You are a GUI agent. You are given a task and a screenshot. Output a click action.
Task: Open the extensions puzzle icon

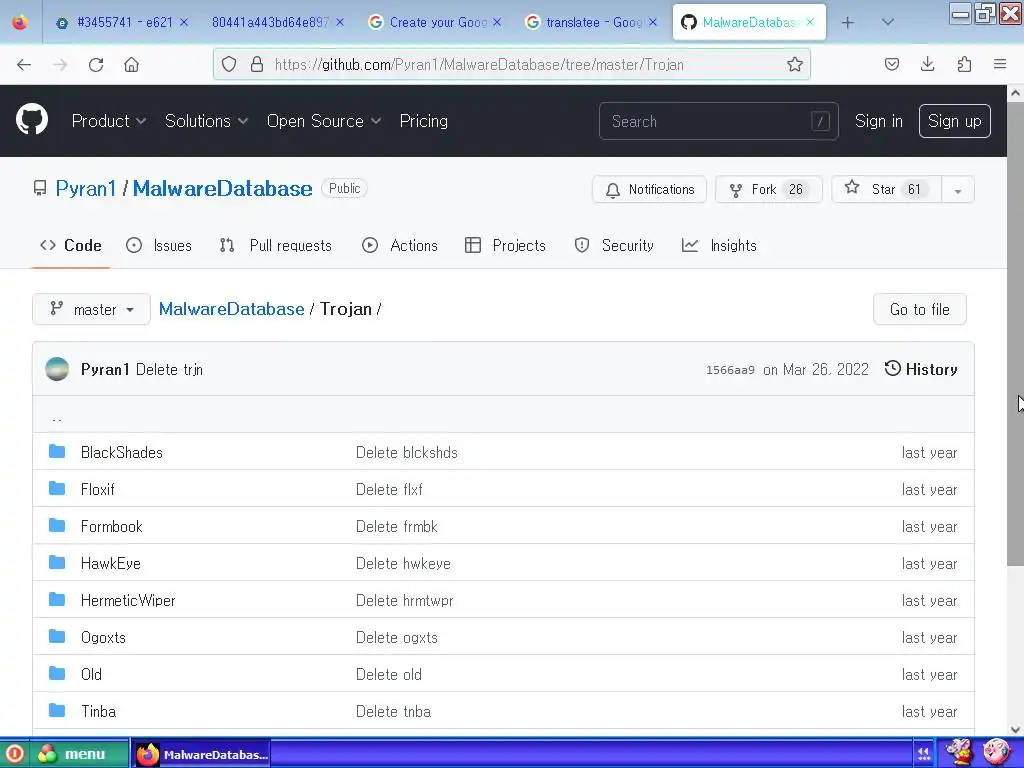964,64
